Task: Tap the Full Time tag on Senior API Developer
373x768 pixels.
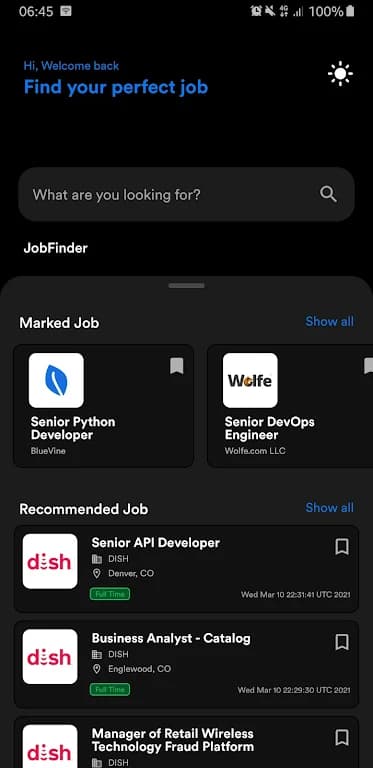Action: coord(110,594)
